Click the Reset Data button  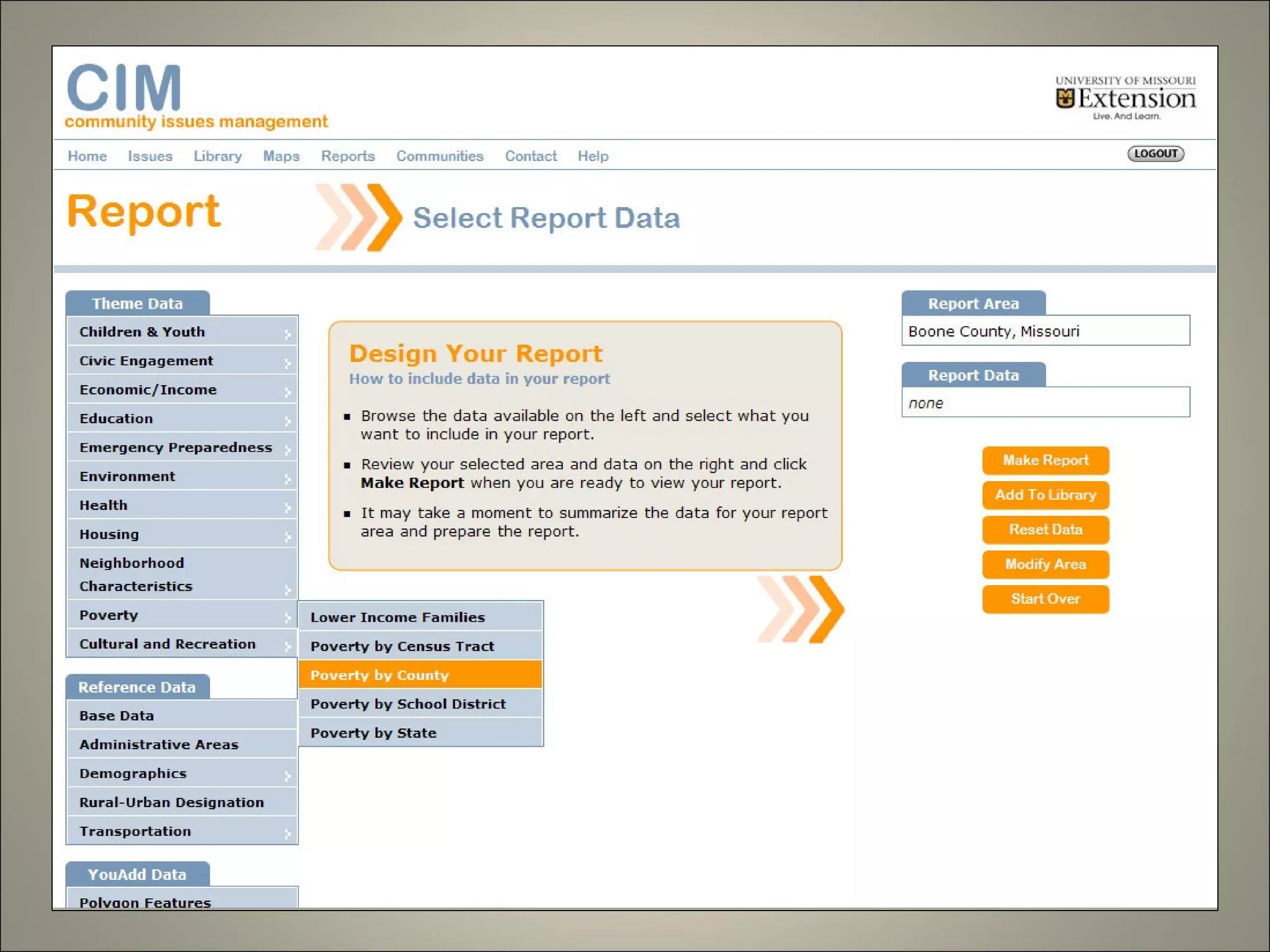[1045, 530]
